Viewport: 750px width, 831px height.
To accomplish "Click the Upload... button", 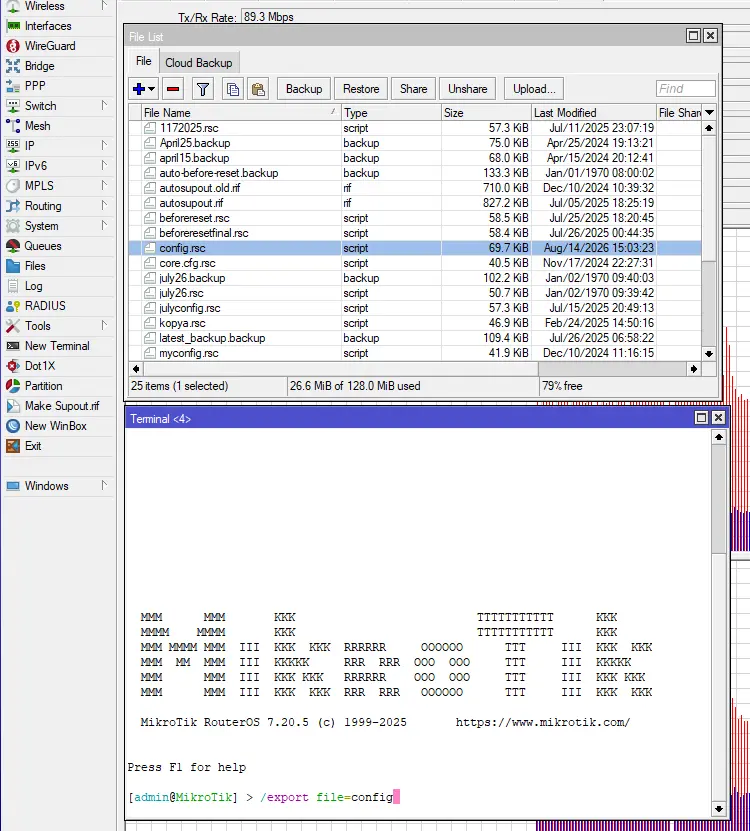I will (534, 89).
